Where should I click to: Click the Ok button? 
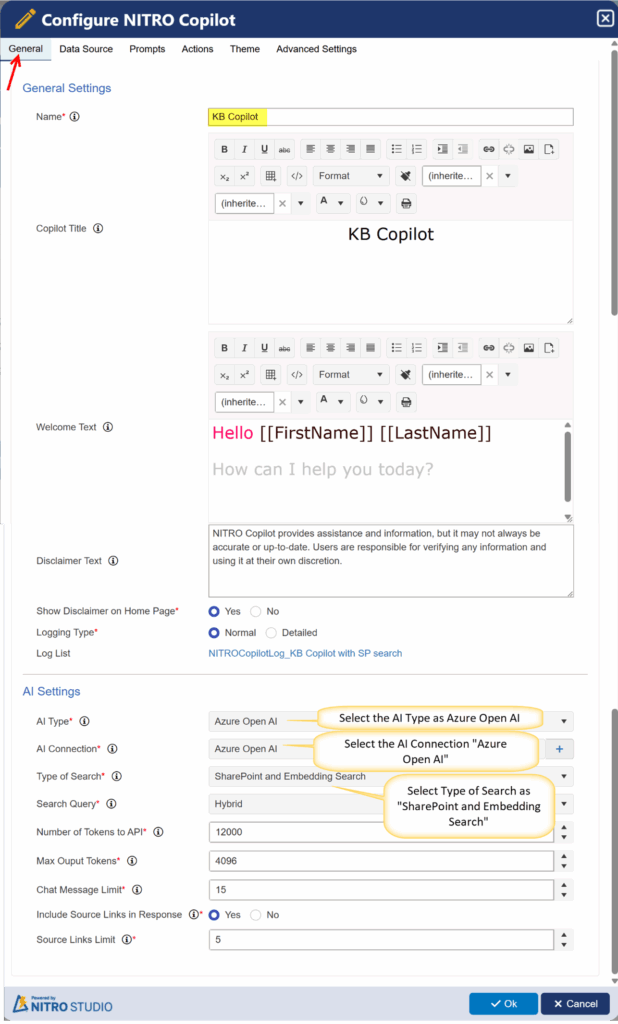pos(503,1004)
